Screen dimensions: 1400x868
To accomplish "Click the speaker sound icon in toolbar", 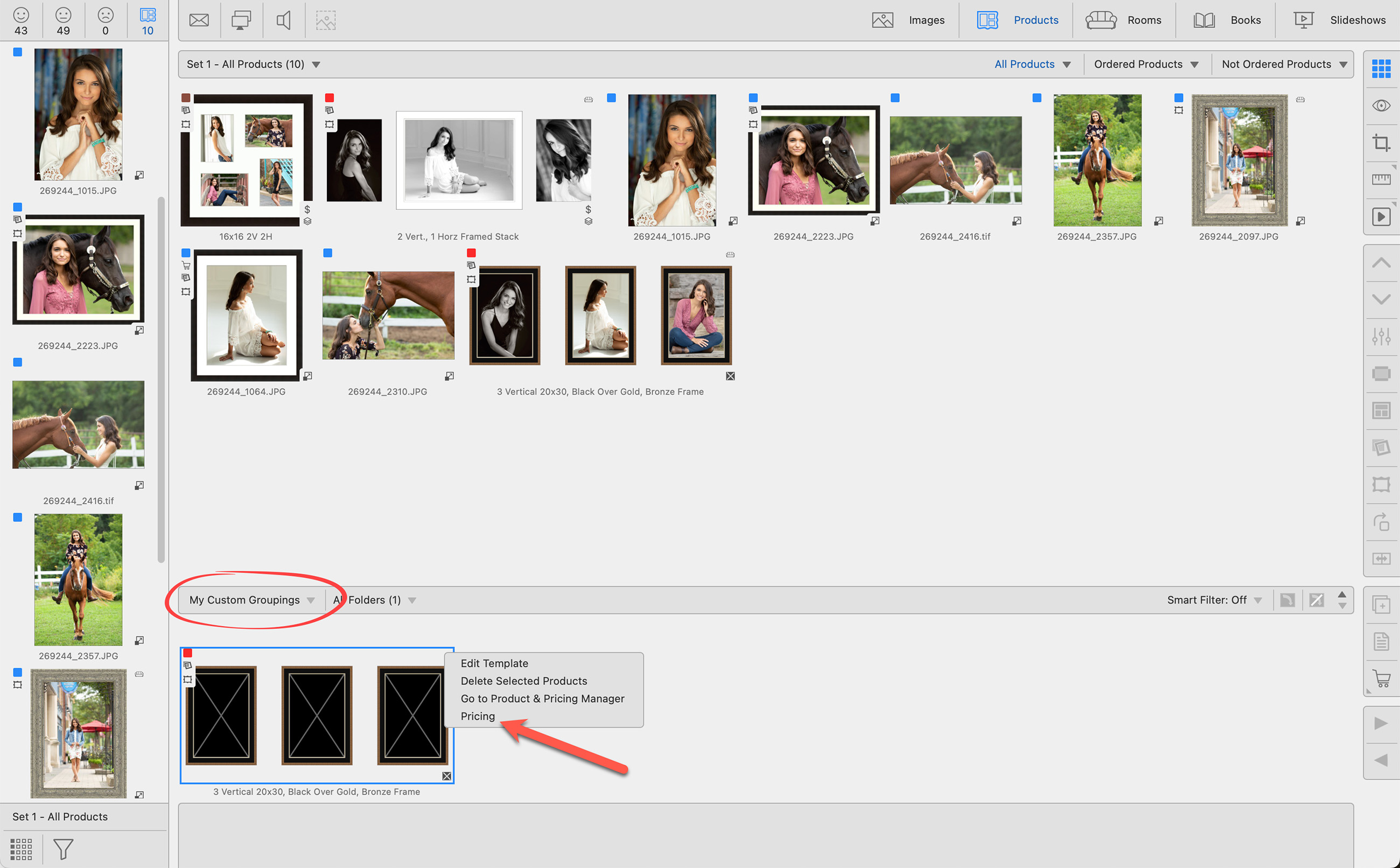I will [x=284, y=20].
